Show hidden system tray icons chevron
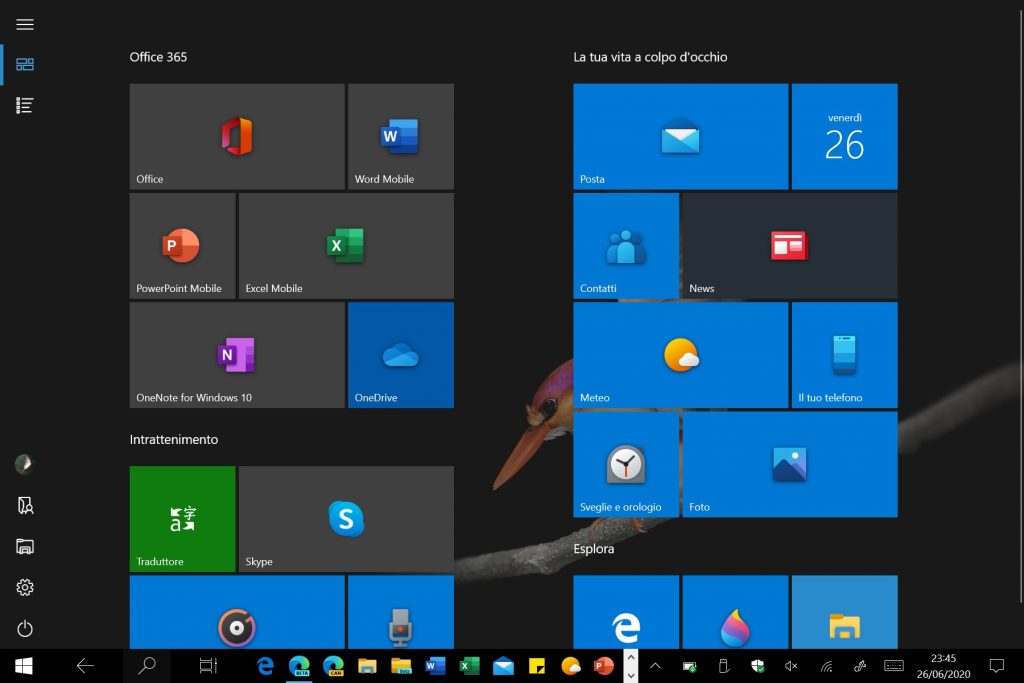Viewport: 1024px width, 683px height. pos(655,665)
